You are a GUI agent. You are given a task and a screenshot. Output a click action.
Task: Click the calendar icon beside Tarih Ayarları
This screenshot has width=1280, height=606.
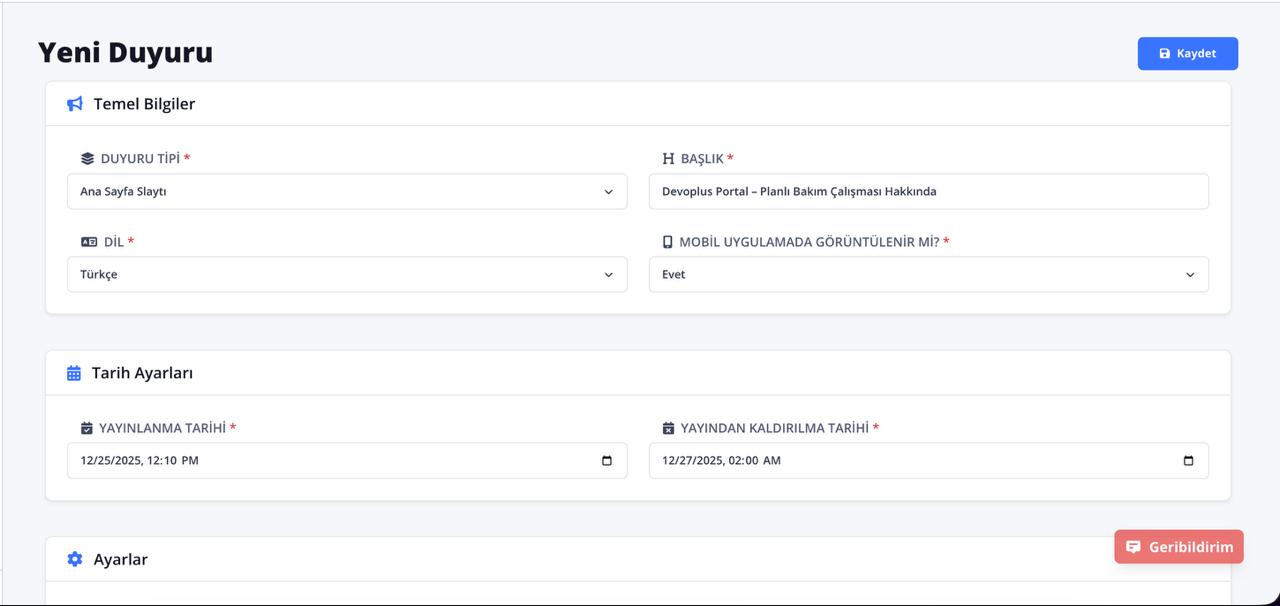tap(74, 373)
